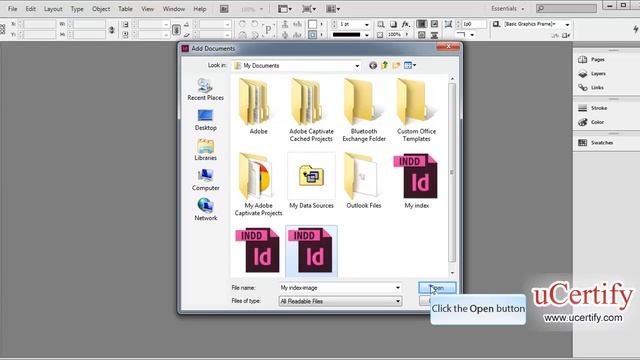Image resolution: width=640 pixels, height=360 pixels.
Task: Open the Table menu
Action: tap(125, 9)
